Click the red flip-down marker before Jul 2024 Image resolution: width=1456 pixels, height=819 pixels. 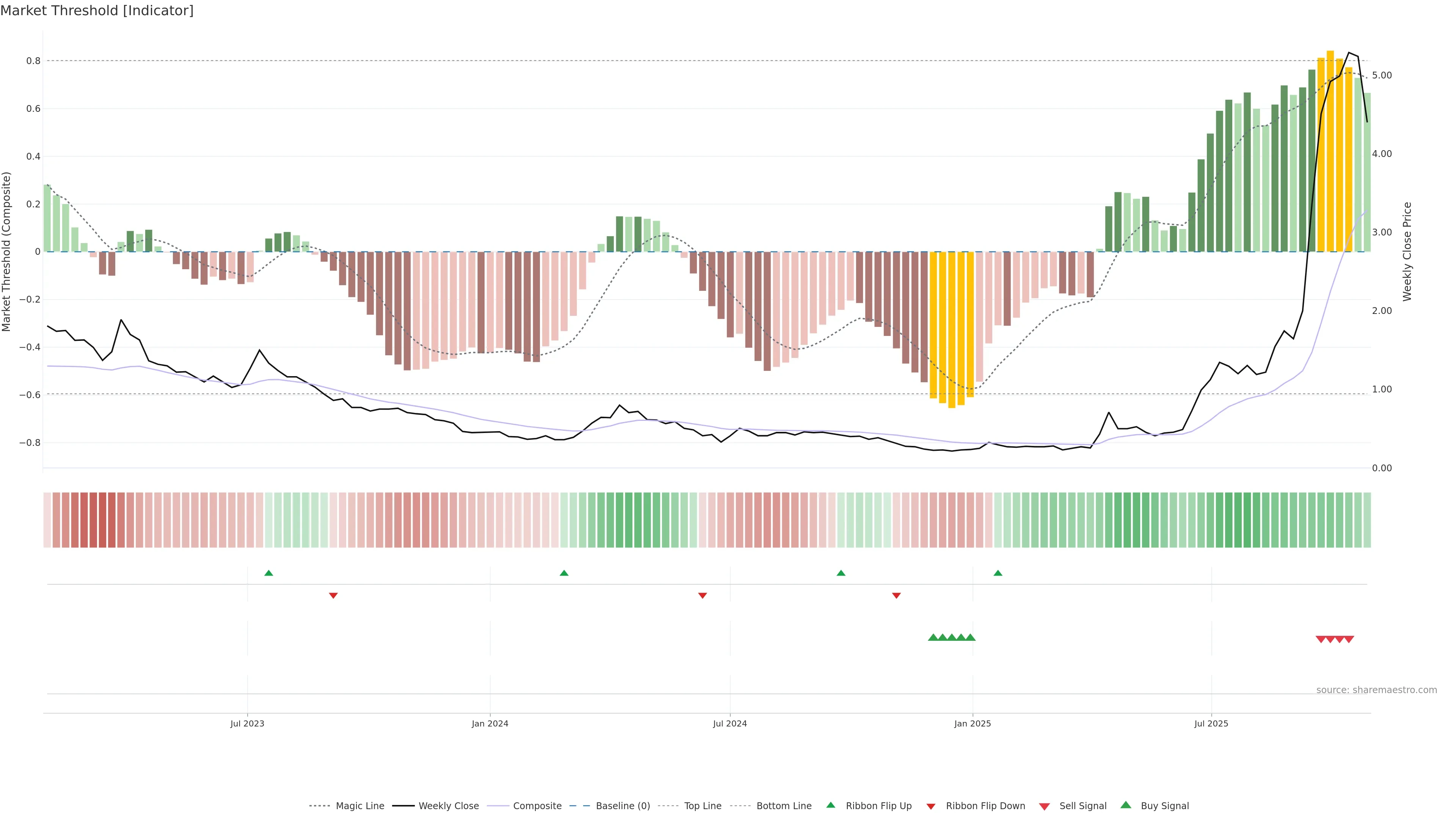pyautogui.click(x=702, y=595)
